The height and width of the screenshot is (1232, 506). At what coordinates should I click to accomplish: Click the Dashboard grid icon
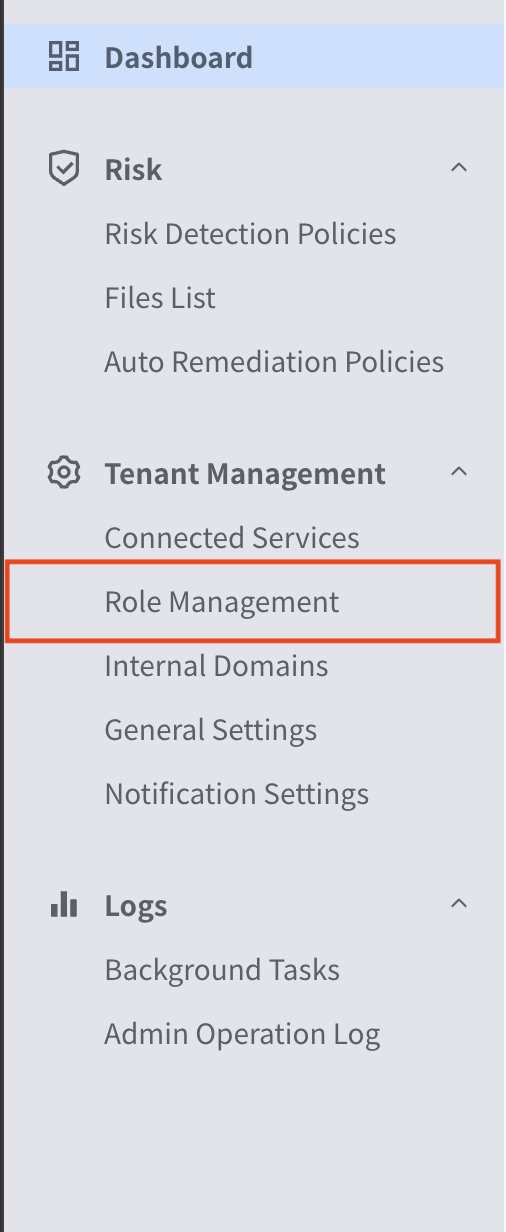(64, 57)
